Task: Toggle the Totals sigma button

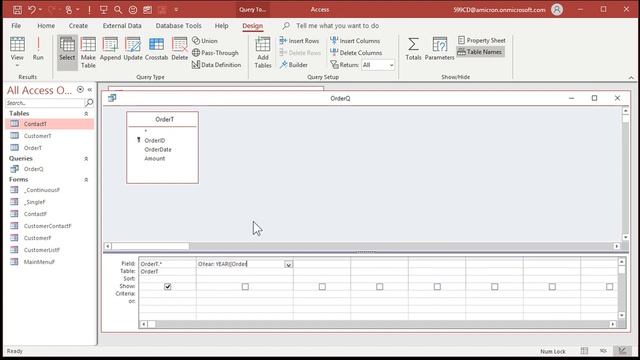Action: tap(413, 49)
